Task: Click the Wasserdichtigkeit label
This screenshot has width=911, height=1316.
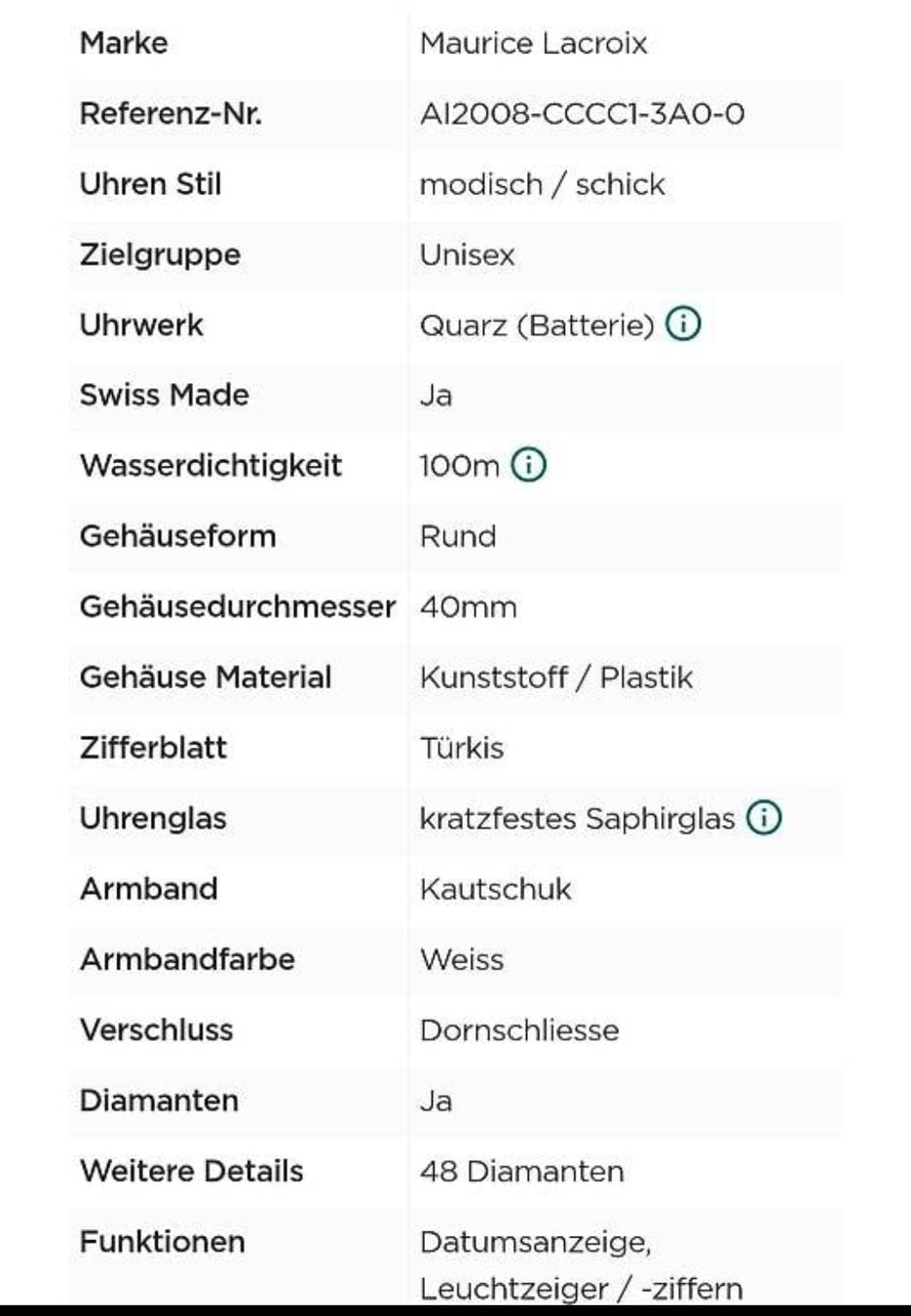Action: point(210,465)
